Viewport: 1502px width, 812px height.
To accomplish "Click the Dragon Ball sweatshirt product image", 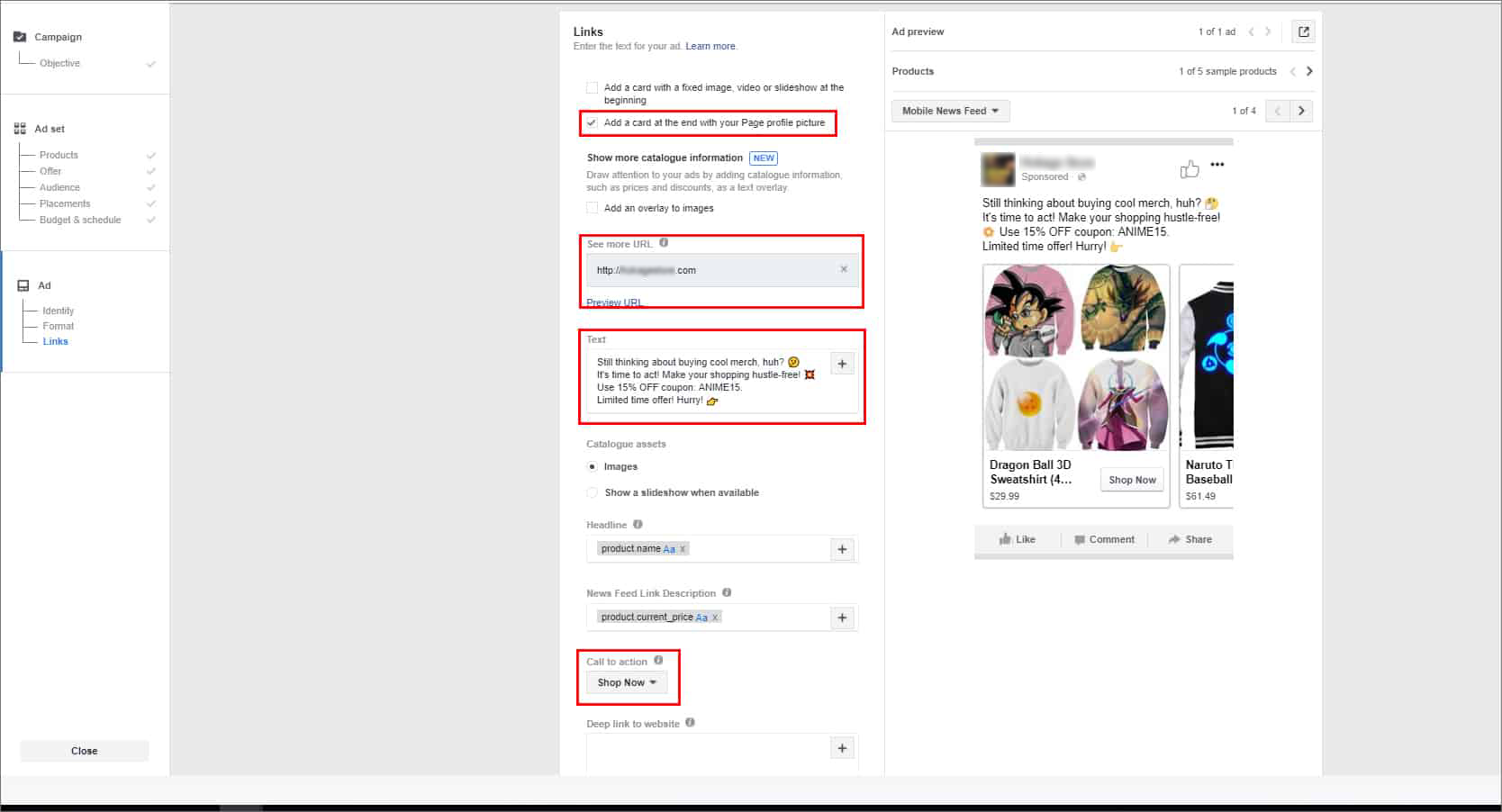I will coord(1075,357).
